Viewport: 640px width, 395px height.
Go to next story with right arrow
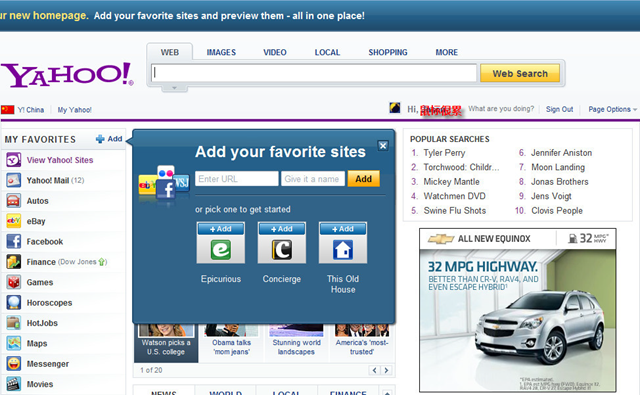(386, 370)
